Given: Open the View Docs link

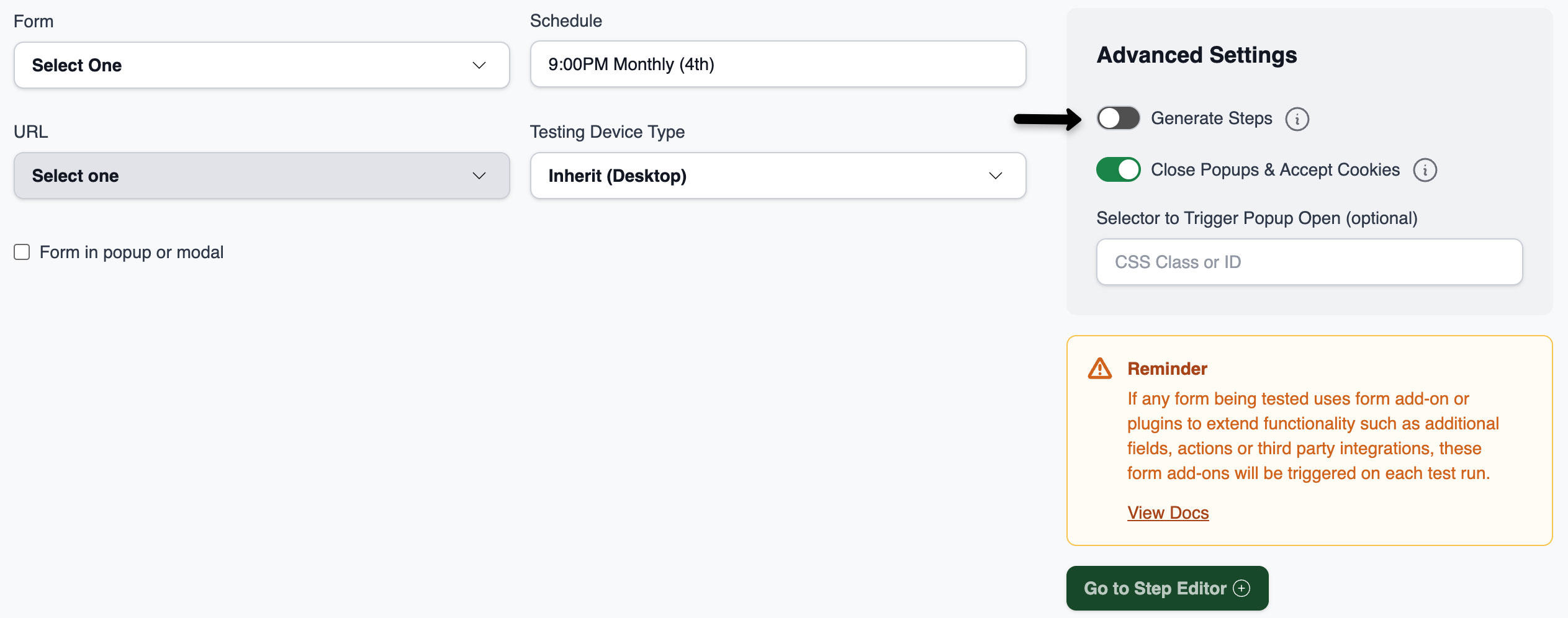Looking at the screenshot, I should (1168, 513).
